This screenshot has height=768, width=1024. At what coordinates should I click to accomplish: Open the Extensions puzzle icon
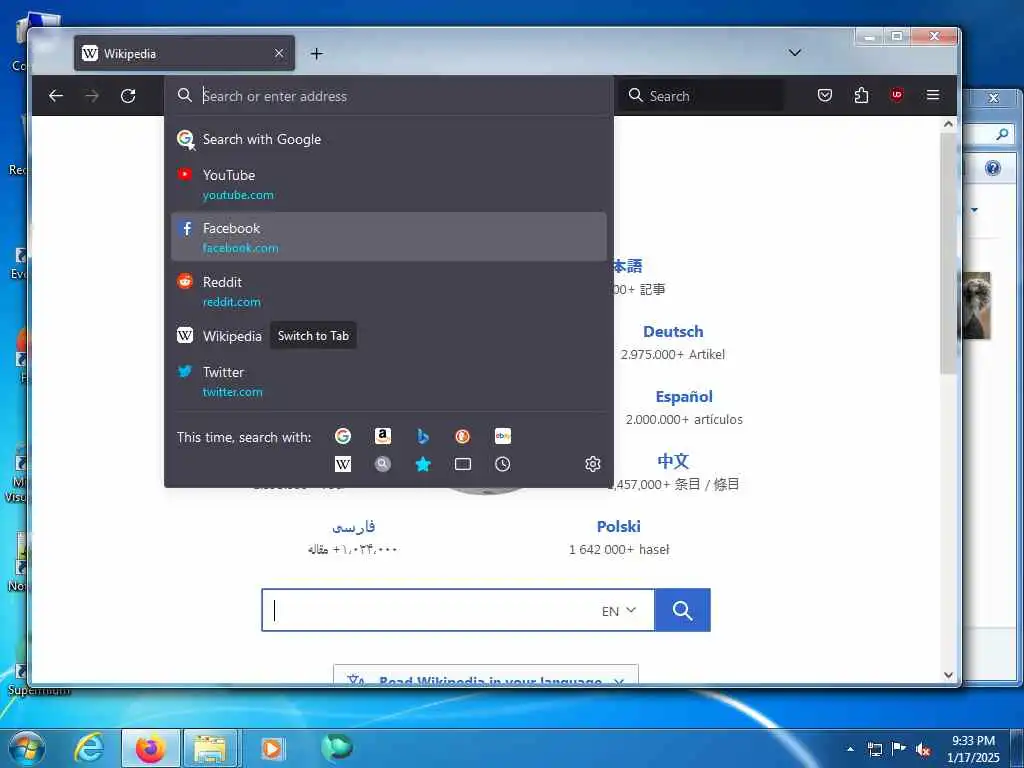coord(861,95)
